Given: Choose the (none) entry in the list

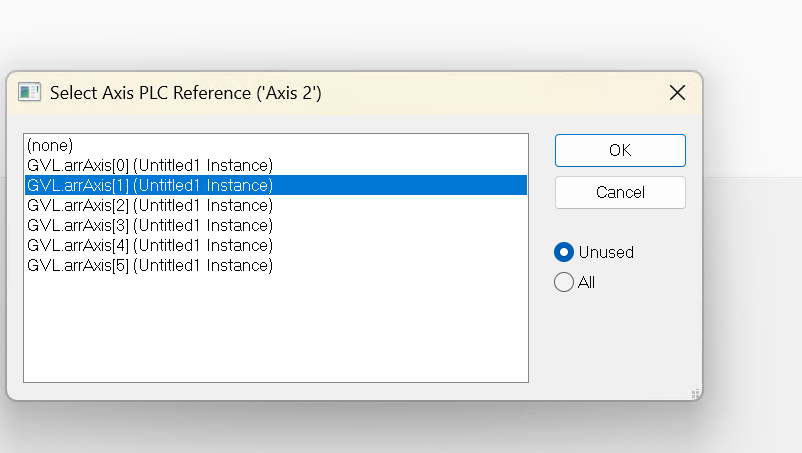Looking at the screenshot, I should (x=50, y=145).
